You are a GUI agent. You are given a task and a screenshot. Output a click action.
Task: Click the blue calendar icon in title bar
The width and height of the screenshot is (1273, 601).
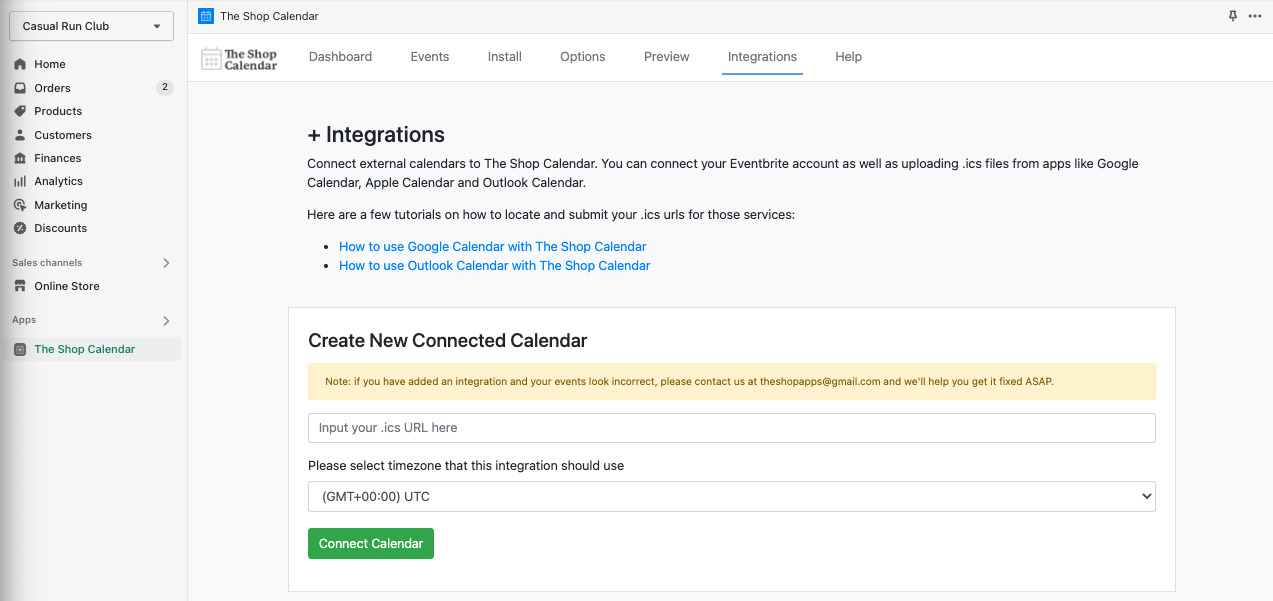point(206,16)
